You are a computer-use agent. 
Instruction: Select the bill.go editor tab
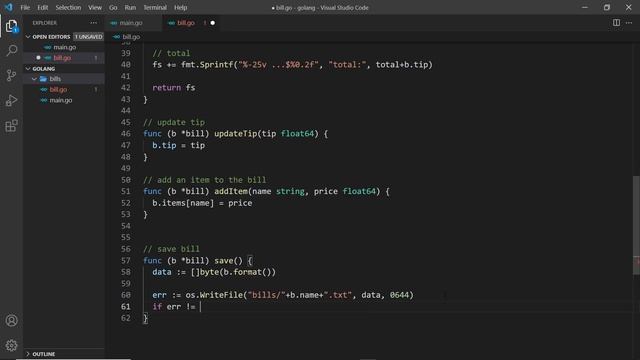pos(191,23)
